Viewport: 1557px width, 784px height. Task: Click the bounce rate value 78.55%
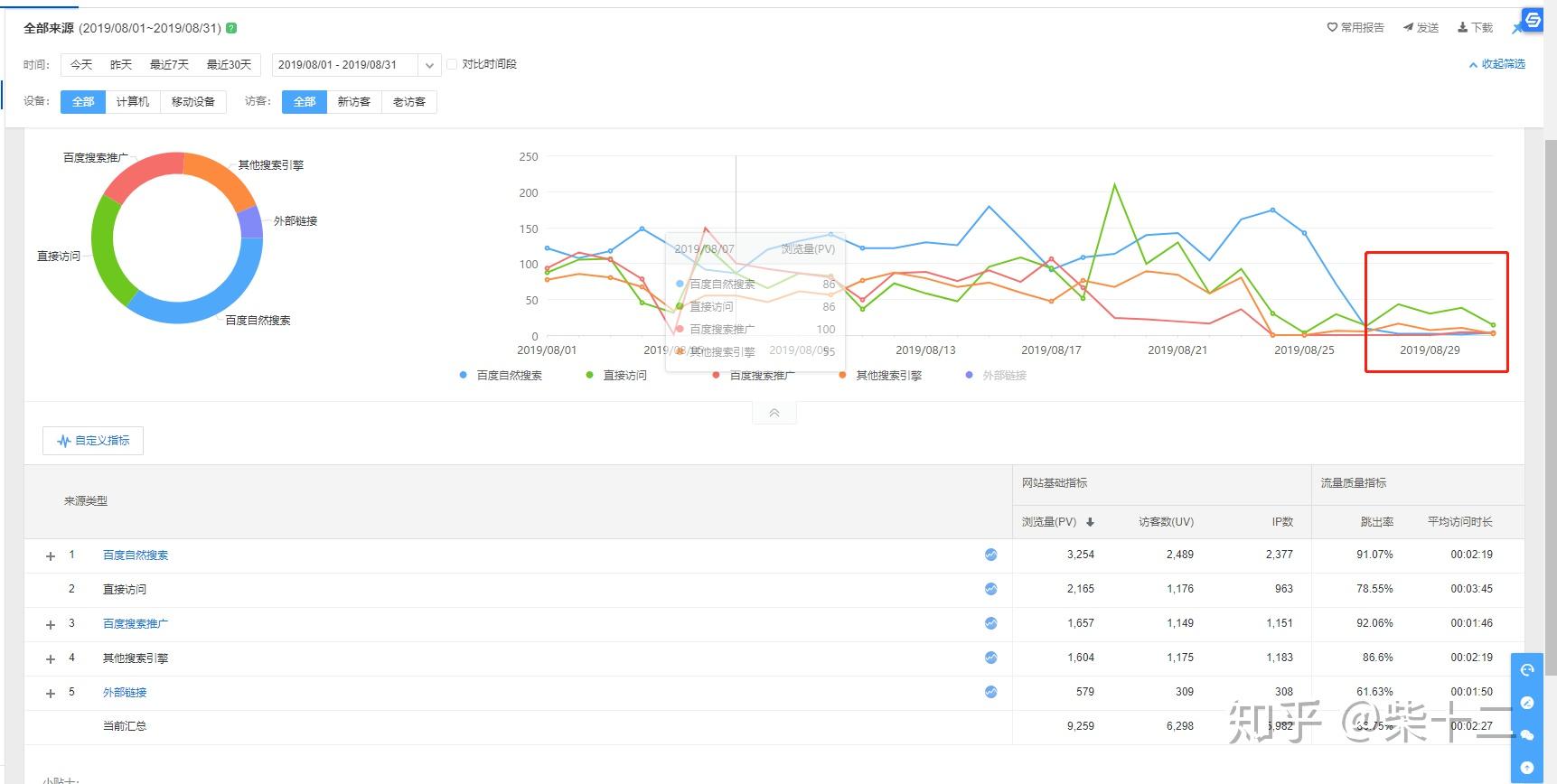[x=1374, y=589]
